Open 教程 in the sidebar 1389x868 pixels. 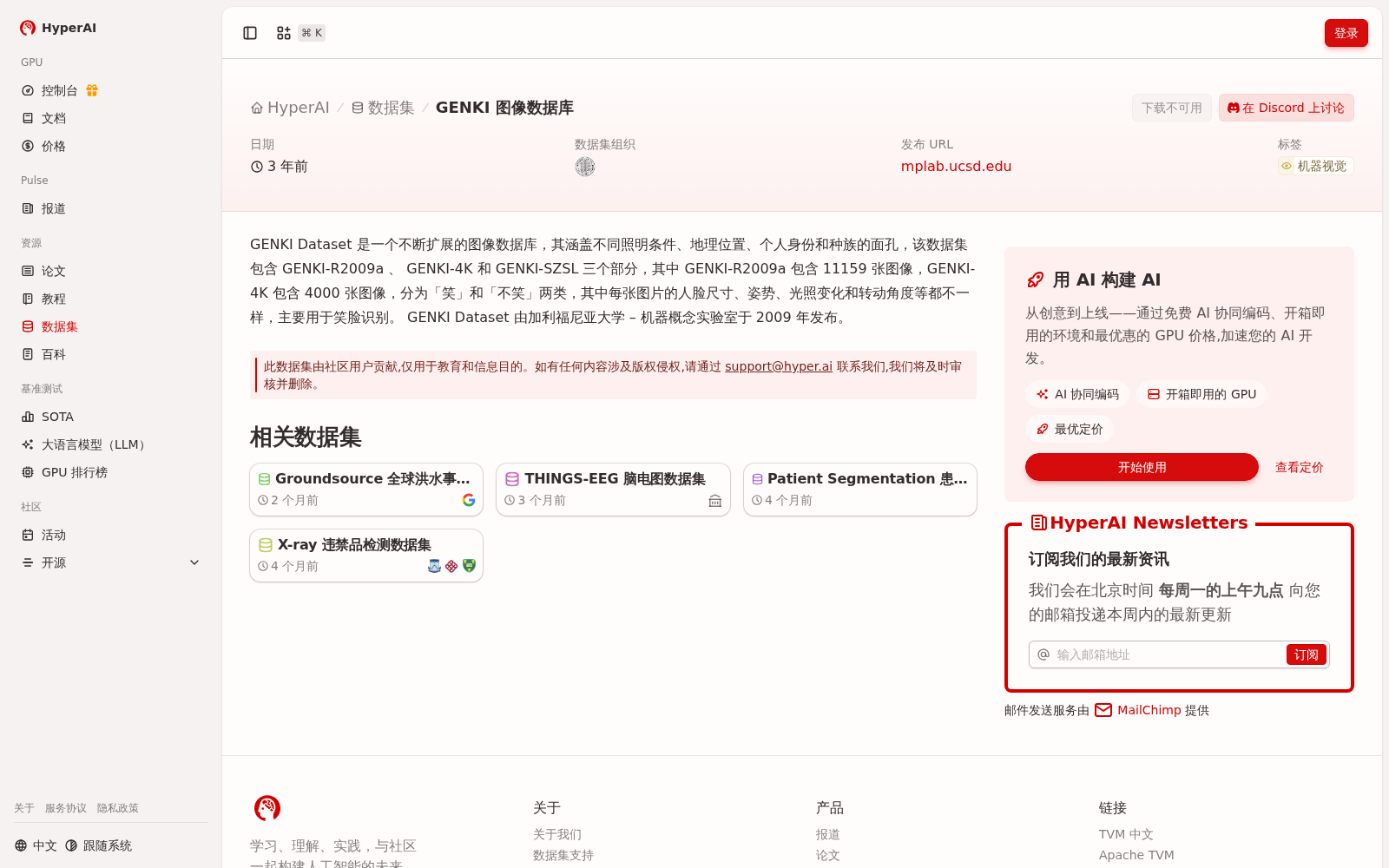coord(111,299)
